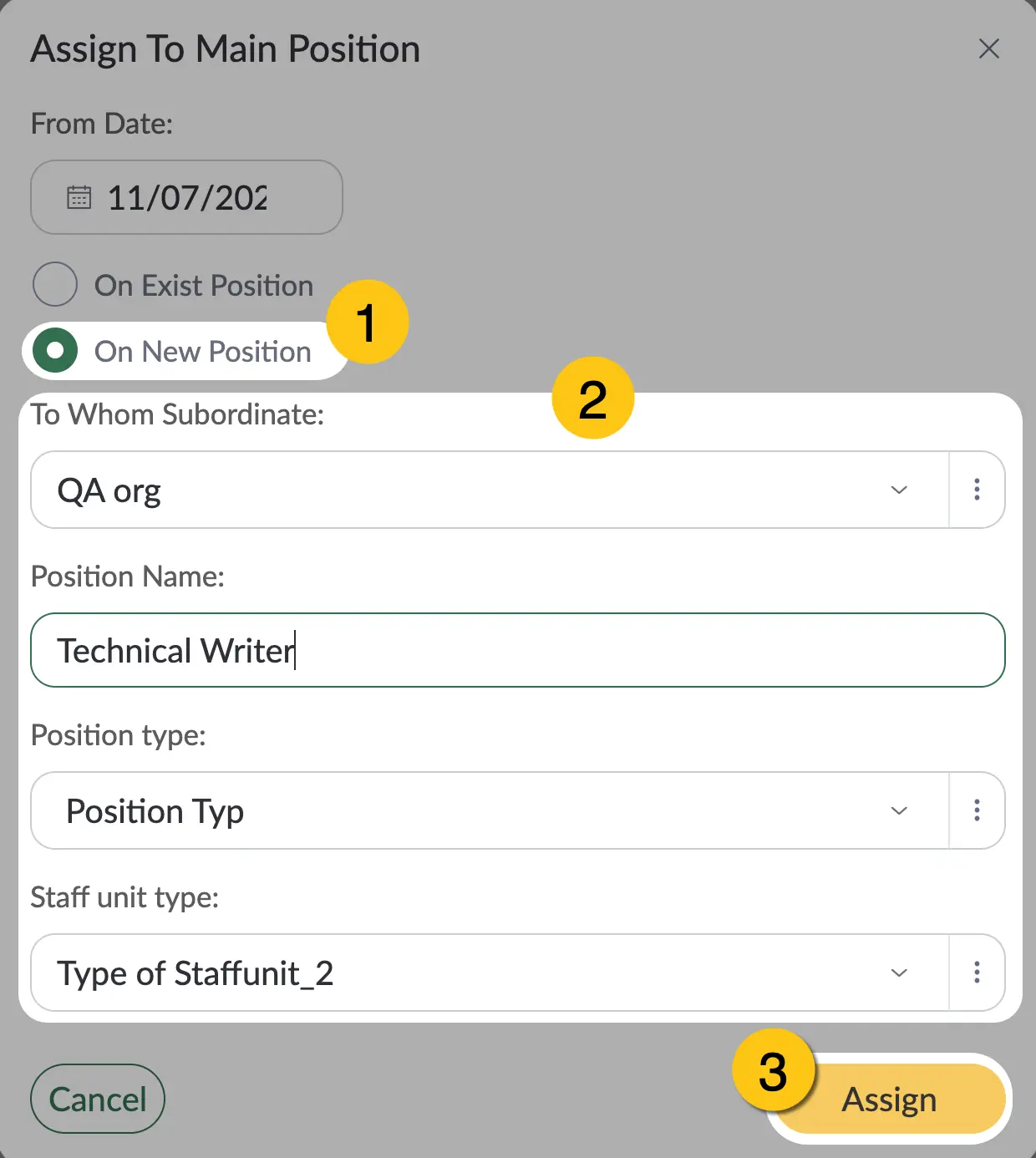Click the yellow step 1 marker
The image size is (1036, 1158).
pos(368,322)
